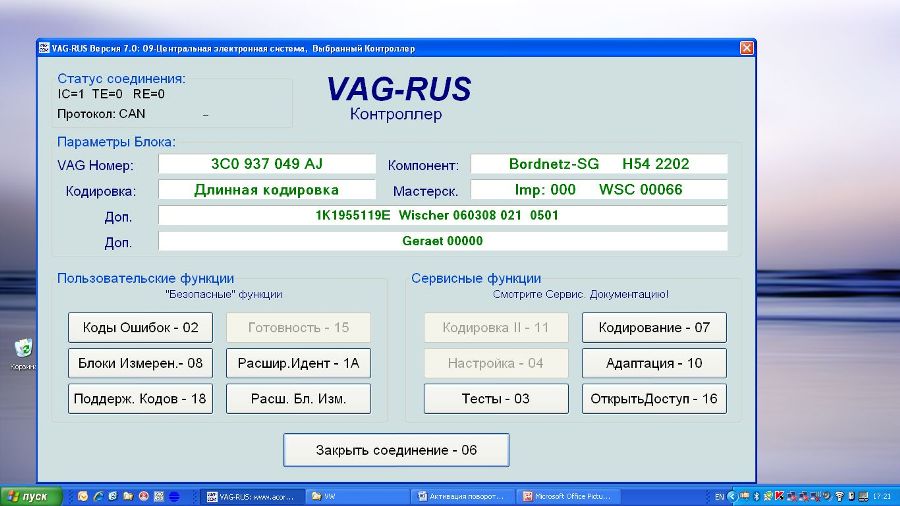Open the Recycle Bin desktop icon
This screenshot has width=900, height=506.
pyautogui.click(x=22, y=350)
